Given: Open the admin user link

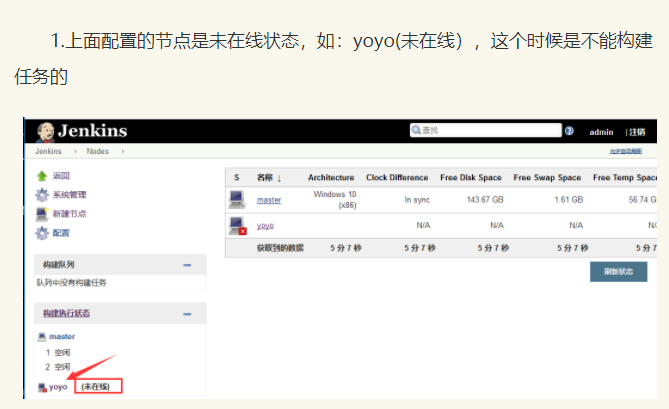Looking at the screenshot, I should tap(601, 132).
